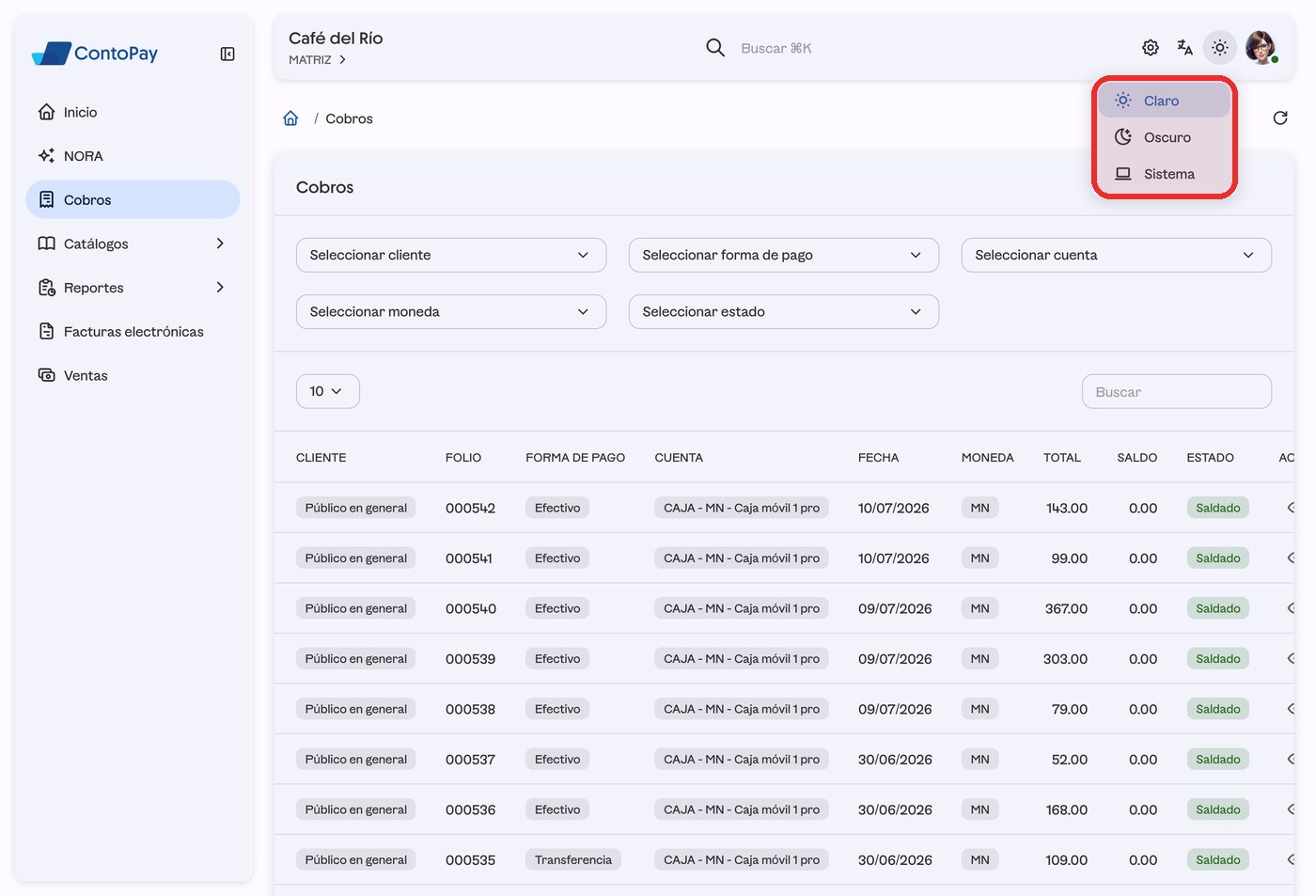Open Seleccionar forma de pago dropdown
This screenshot has width=1316, height=896.
coord(784,255)
